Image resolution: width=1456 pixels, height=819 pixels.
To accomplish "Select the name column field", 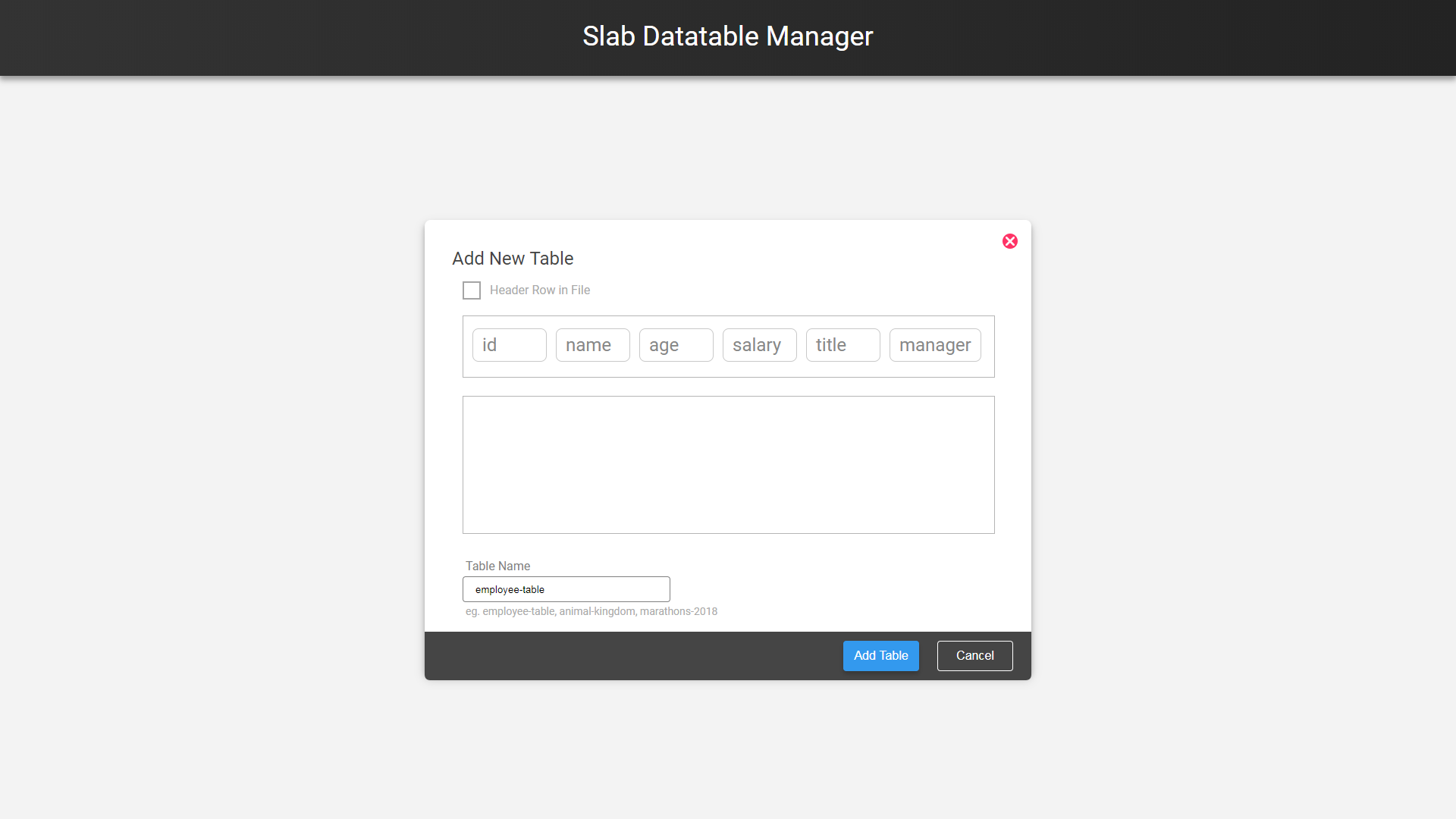I will tap(593, 345).
